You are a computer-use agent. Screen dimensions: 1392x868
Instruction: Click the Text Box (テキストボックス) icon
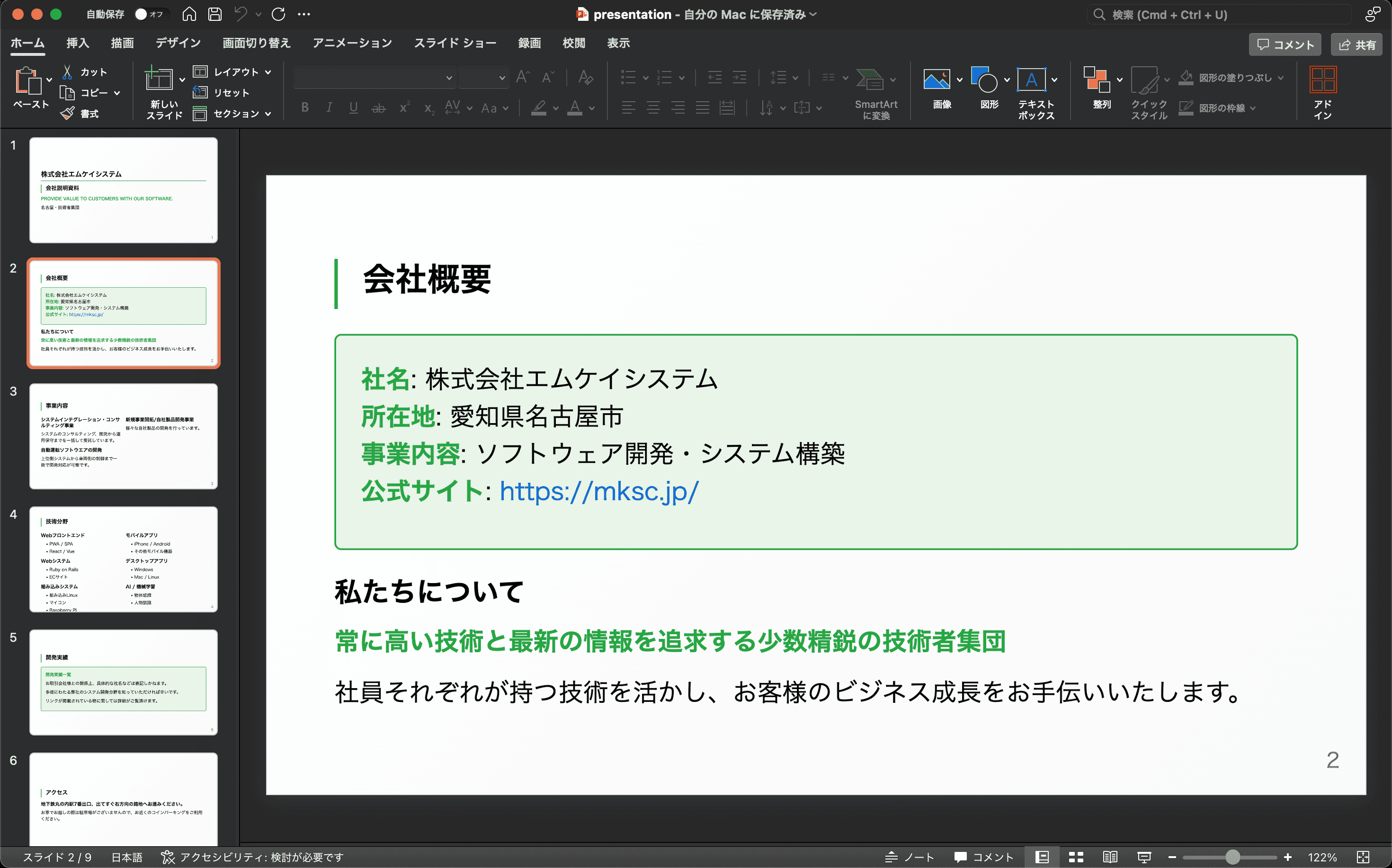pyautogui.click(x=1031, y=80)
